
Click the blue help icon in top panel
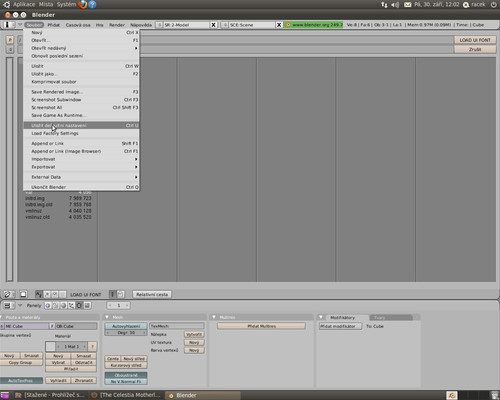[92, 4]
